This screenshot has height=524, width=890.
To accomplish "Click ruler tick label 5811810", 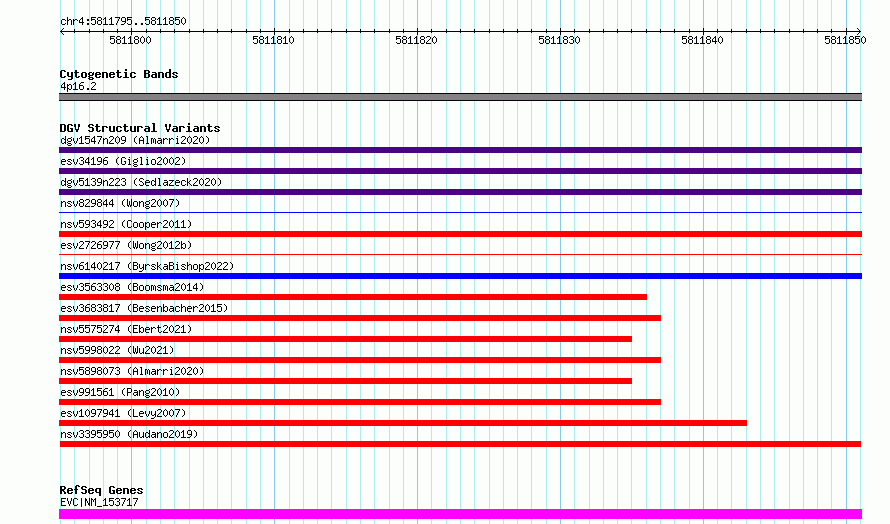I will click(274, 40).
